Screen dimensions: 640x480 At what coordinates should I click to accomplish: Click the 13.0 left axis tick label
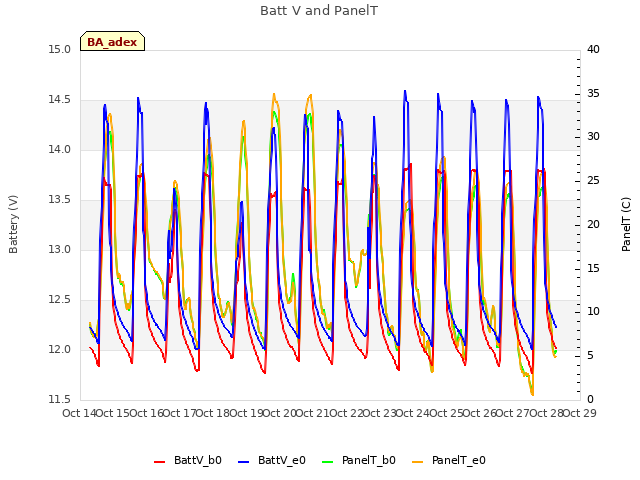pos(59,250)
